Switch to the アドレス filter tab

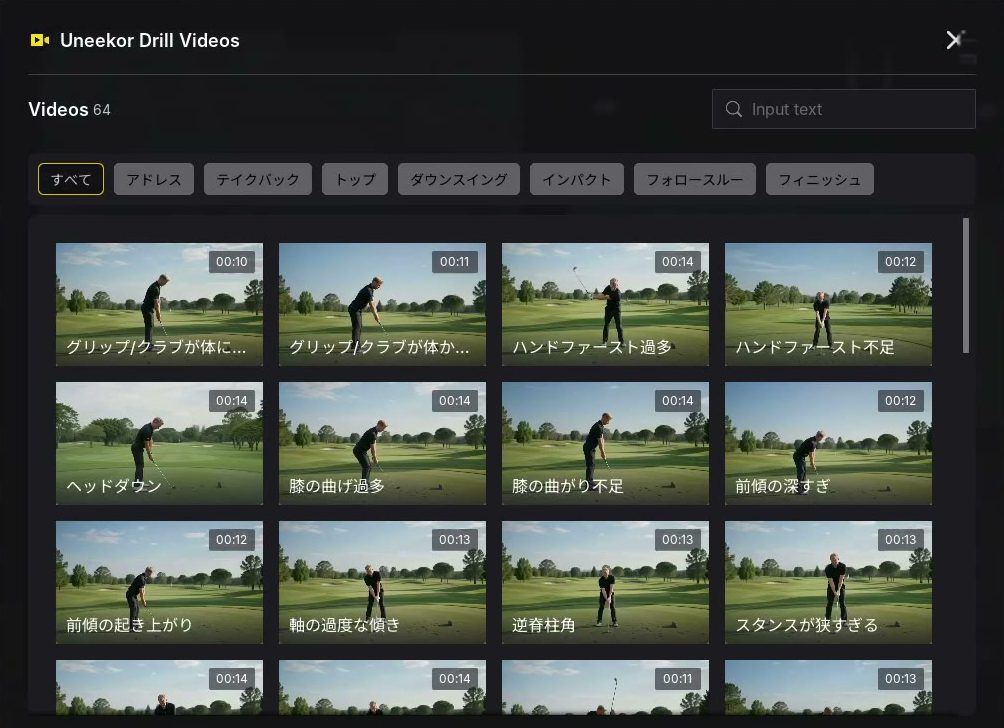pos(154,179)
